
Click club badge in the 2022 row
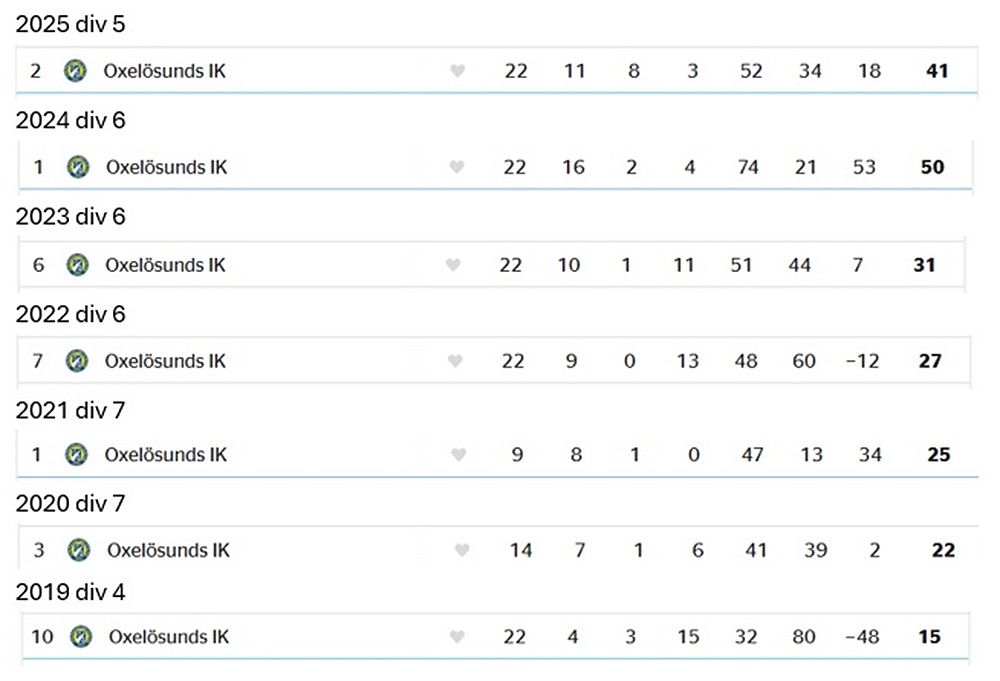click(77, 361)
